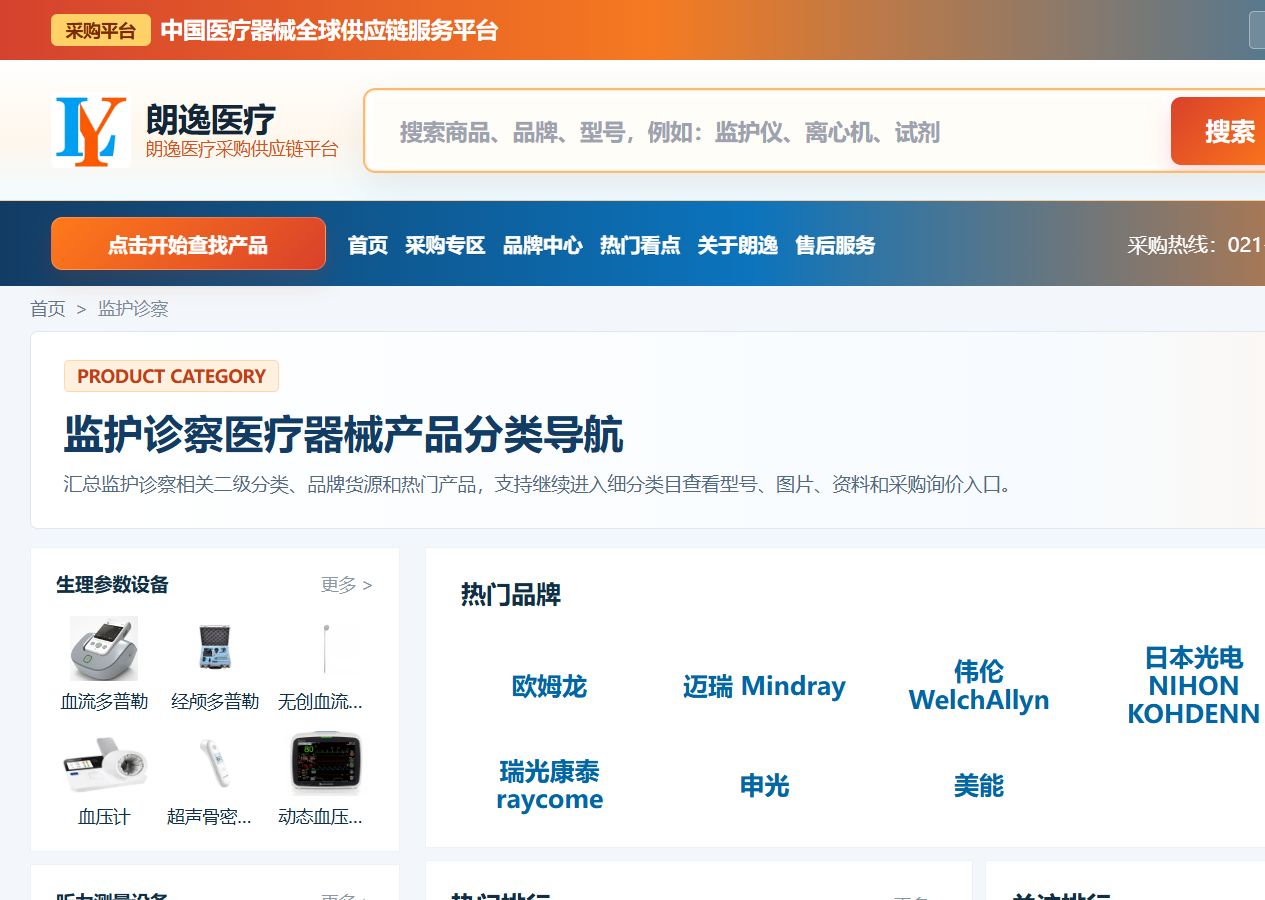Open the 血压计 product image

104,764
